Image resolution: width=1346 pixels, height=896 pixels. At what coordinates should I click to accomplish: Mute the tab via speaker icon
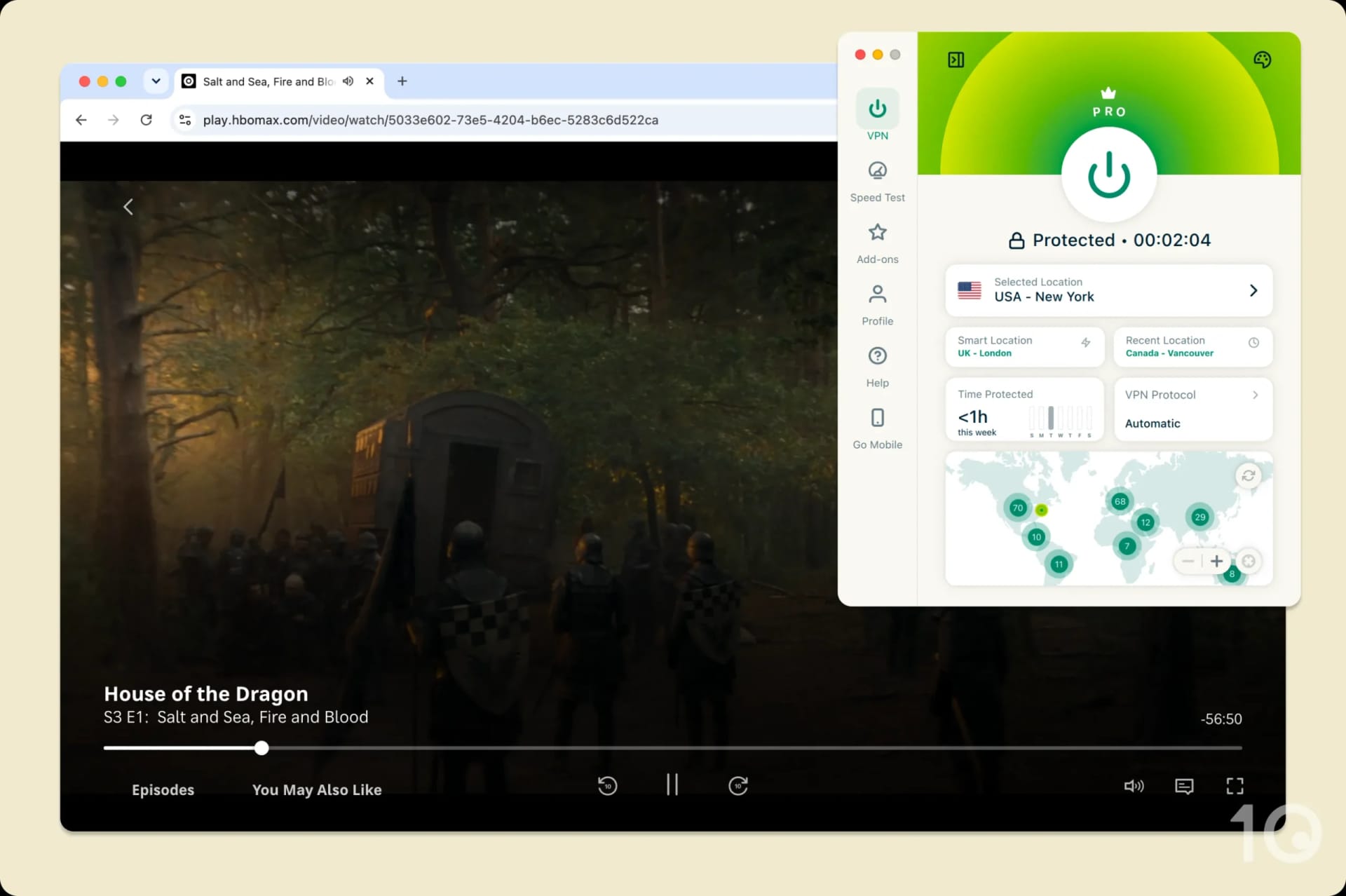(x=348, y=81)
